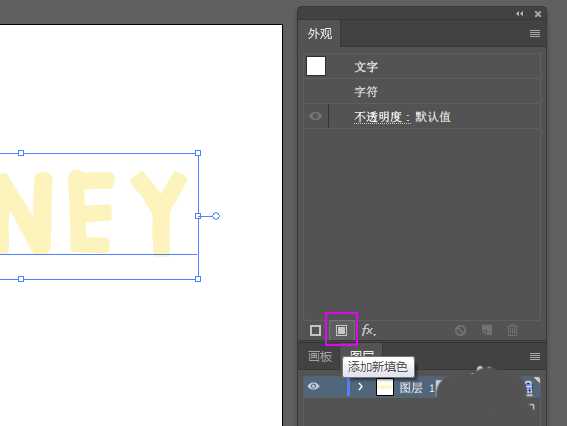Click the Duplicate Selected Item icon
This screenshot has height=426, width=567.
point(487,330)
